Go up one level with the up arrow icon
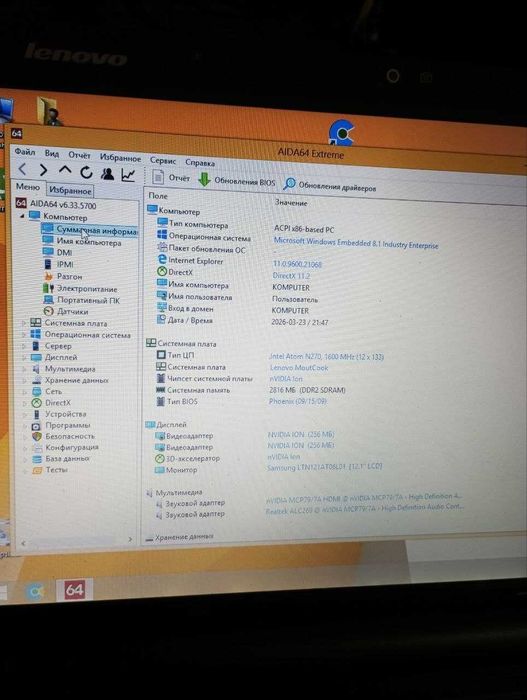 [x=65, y=170]
